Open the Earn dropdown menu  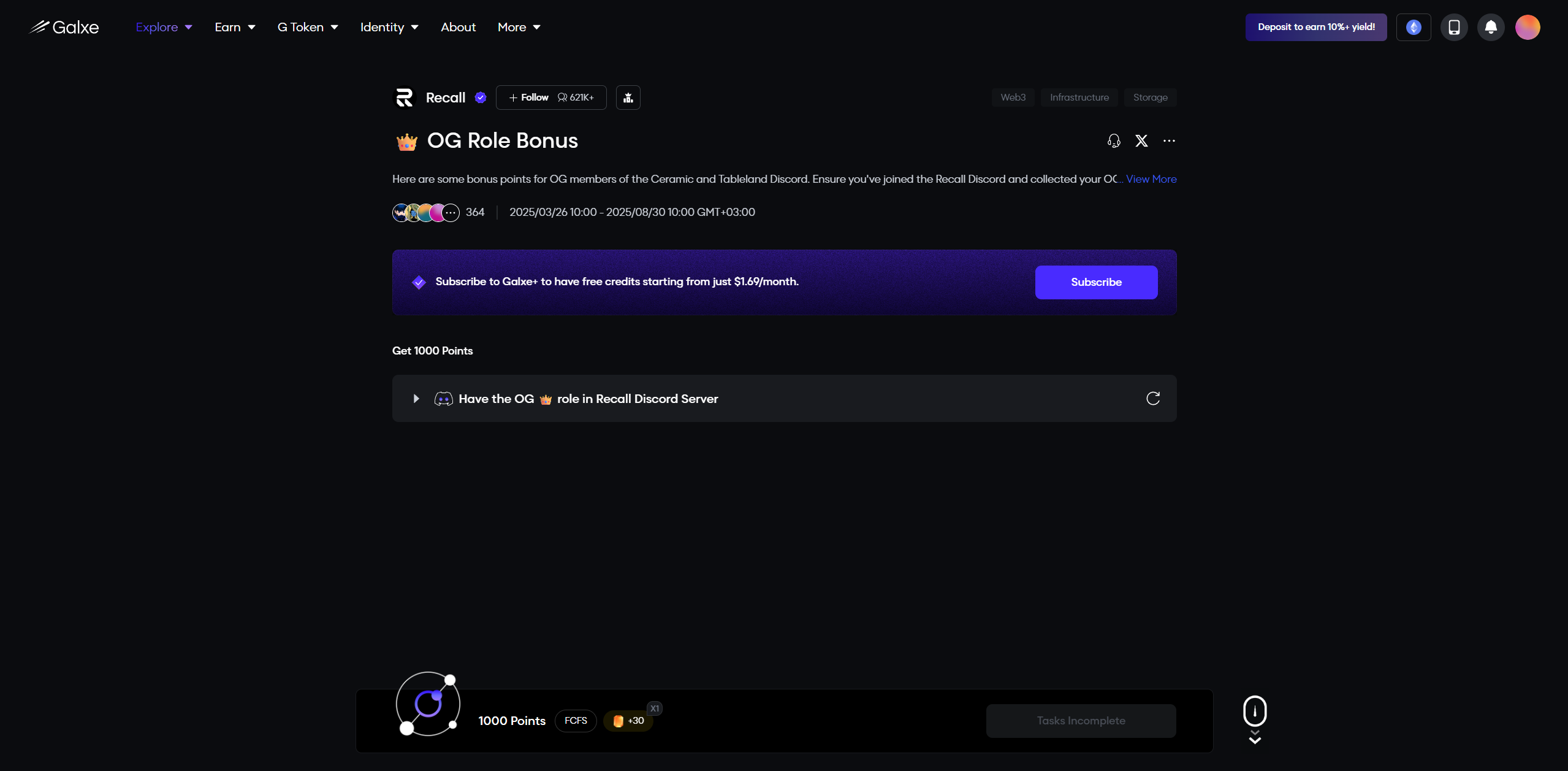point(235,27)
